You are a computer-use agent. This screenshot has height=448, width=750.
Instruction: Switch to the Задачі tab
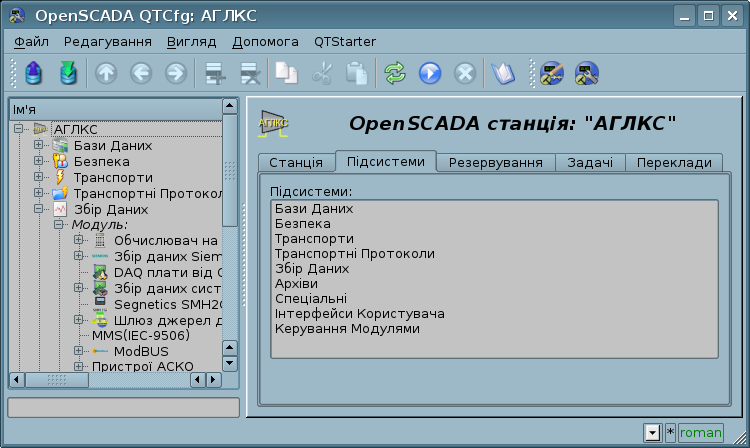[590, 162]
